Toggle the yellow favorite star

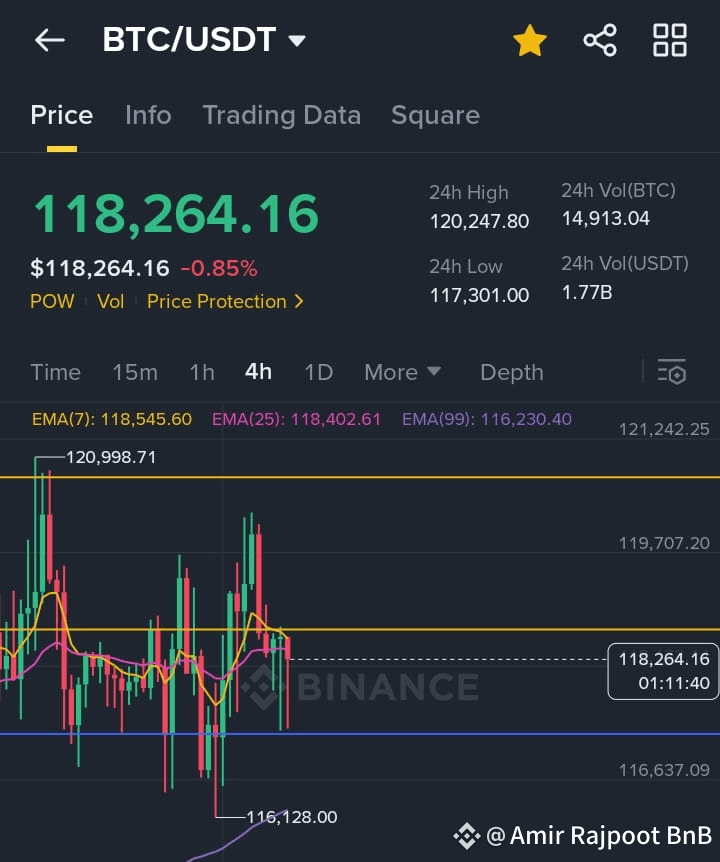(x=530, y=40)
